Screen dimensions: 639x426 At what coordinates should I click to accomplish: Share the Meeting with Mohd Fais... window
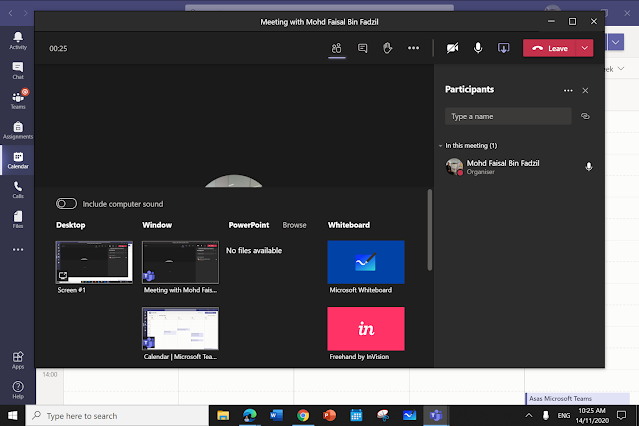180,262
